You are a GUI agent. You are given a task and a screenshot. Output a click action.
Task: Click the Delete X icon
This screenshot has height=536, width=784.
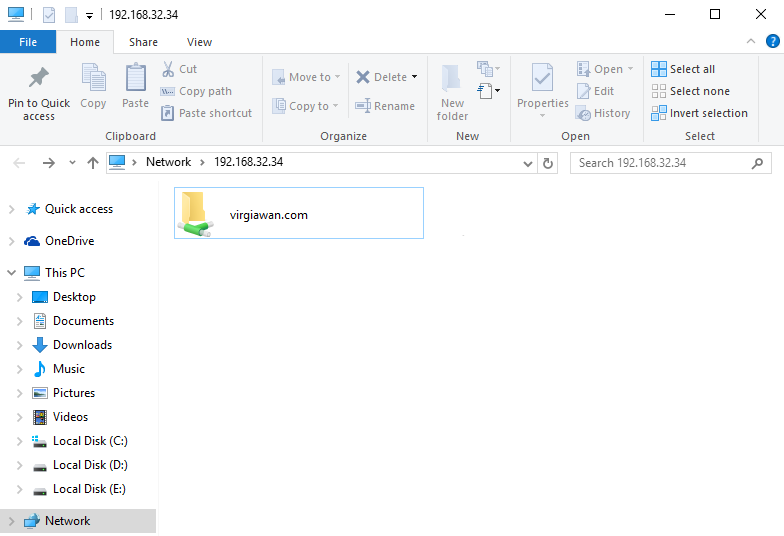point(363,77)
